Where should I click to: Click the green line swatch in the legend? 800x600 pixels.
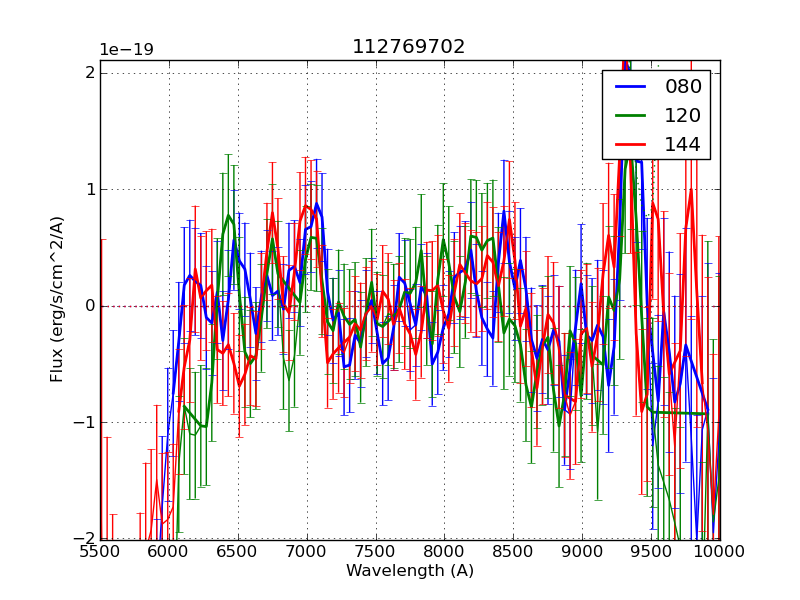tap(631, 115)
